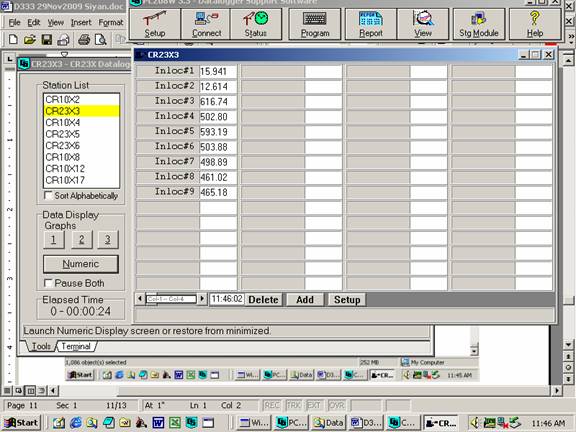Select station CR23X6 in Station List
This screenshot has height=432, width=576.
[81, 145]
